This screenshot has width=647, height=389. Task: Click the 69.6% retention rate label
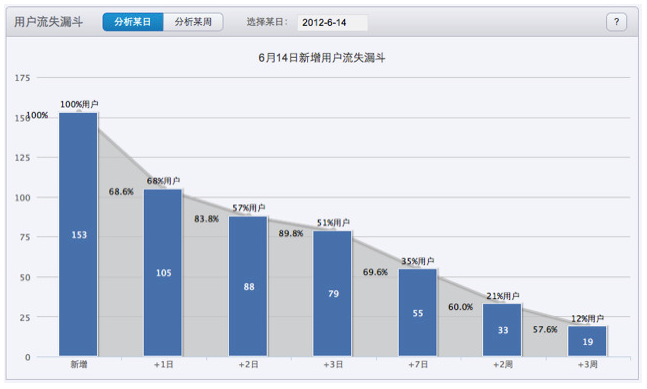(375, 272)
